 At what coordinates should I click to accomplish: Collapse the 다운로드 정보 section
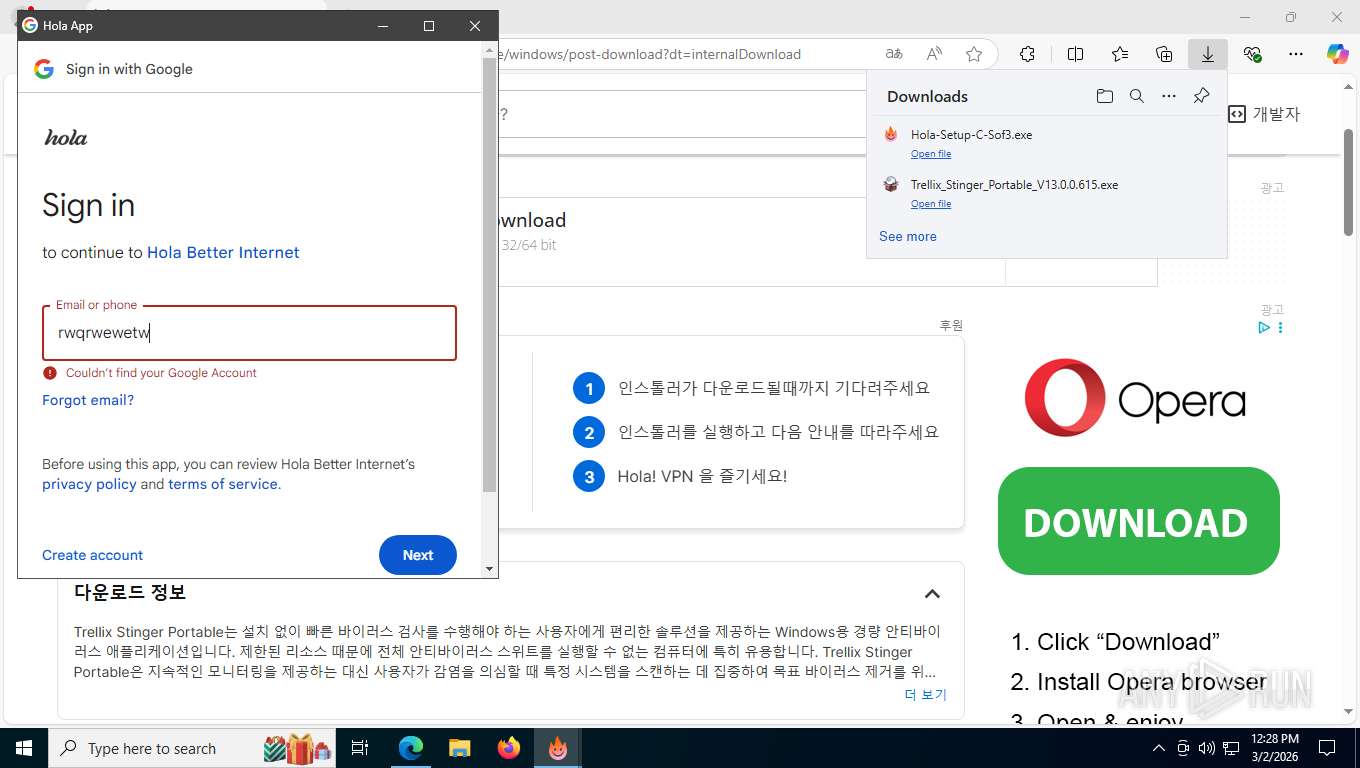click(932, 593)
